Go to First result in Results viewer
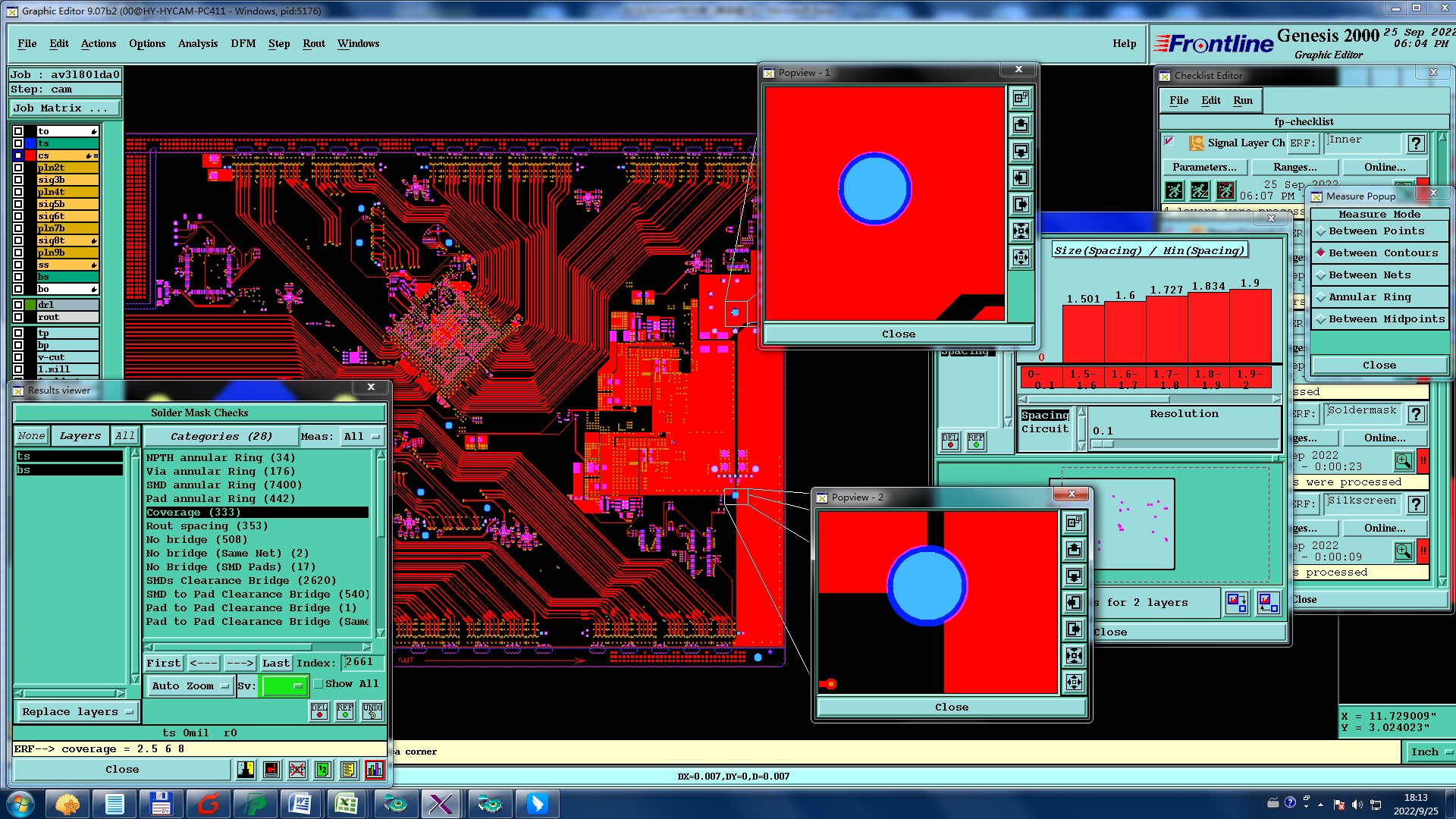The width and height of the screenshot is (1456, 819). point(164,664)
